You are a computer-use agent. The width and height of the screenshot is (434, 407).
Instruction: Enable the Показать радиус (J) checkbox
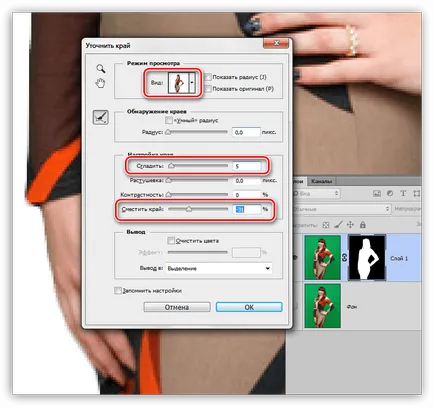[x=208, y=77]
